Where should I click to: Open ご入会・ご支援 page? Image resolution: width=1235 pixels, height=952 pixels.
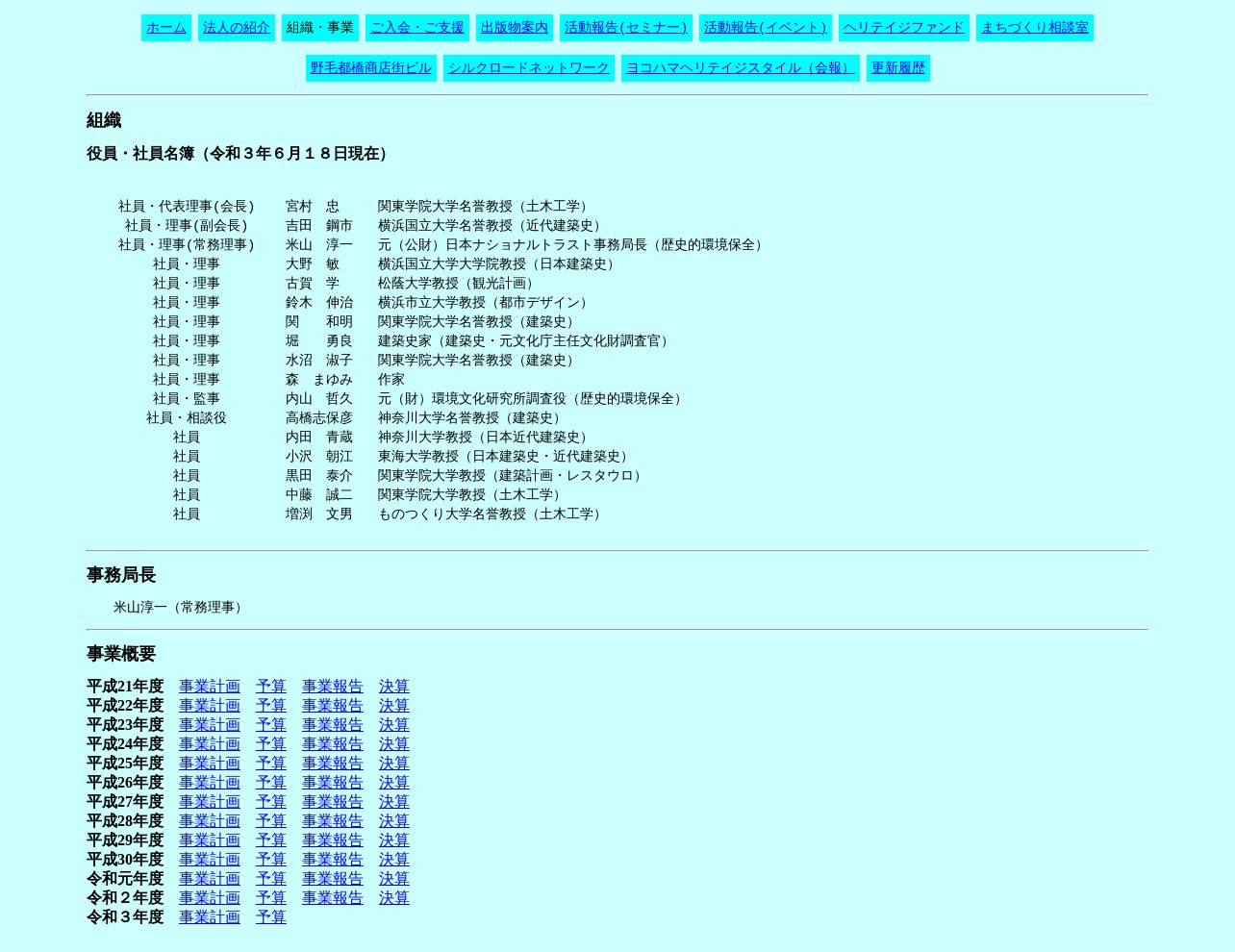(x=417, y=28)
